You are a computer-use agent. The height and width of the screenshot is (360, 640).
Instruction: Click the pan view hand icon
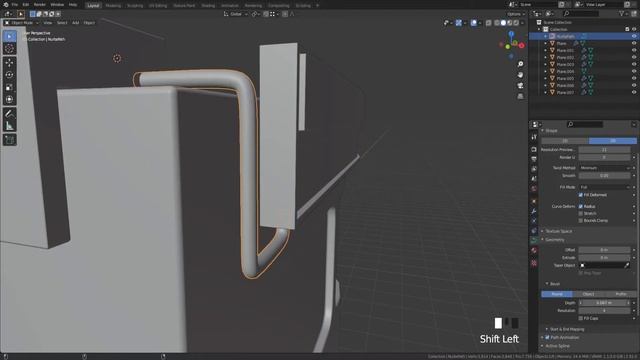[x=520, y=75]
